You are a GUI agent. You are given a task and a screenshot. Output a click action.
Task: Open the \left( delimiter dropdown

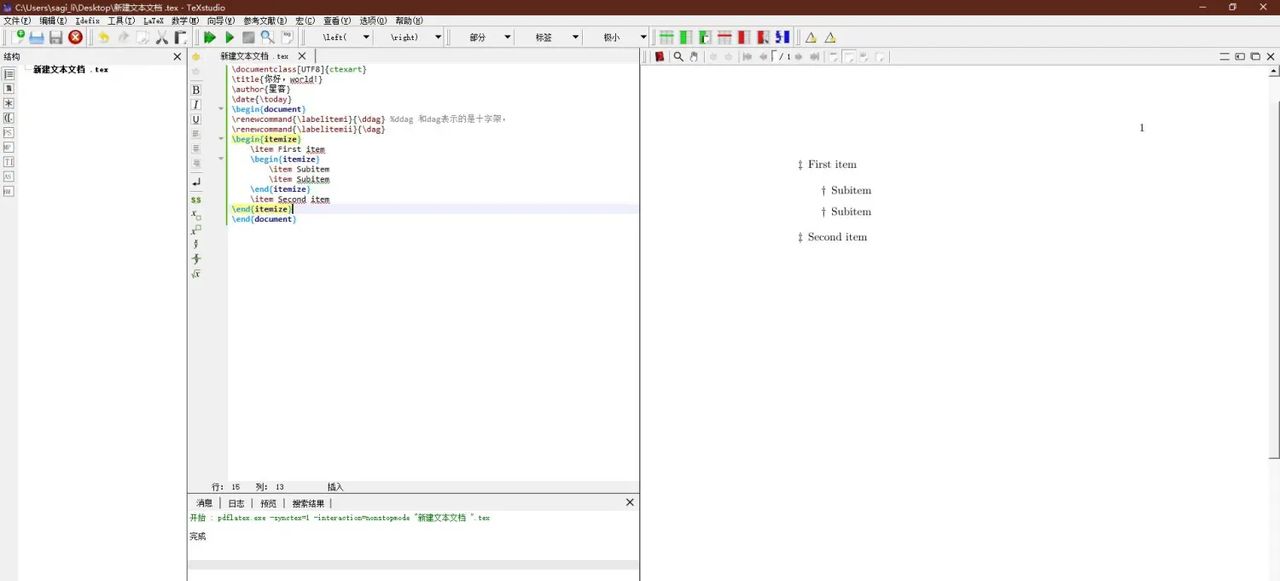click(x=365, y=37)
